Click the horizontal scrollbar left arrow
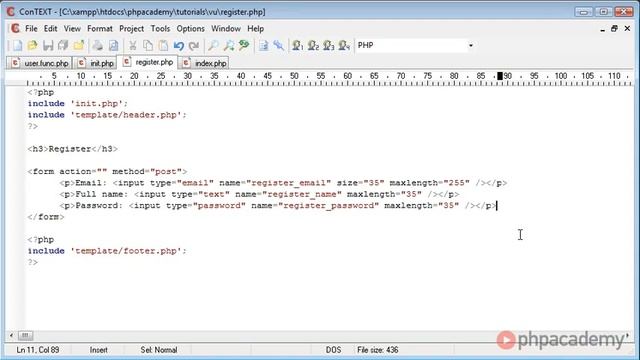 click(x=11, y=336)
